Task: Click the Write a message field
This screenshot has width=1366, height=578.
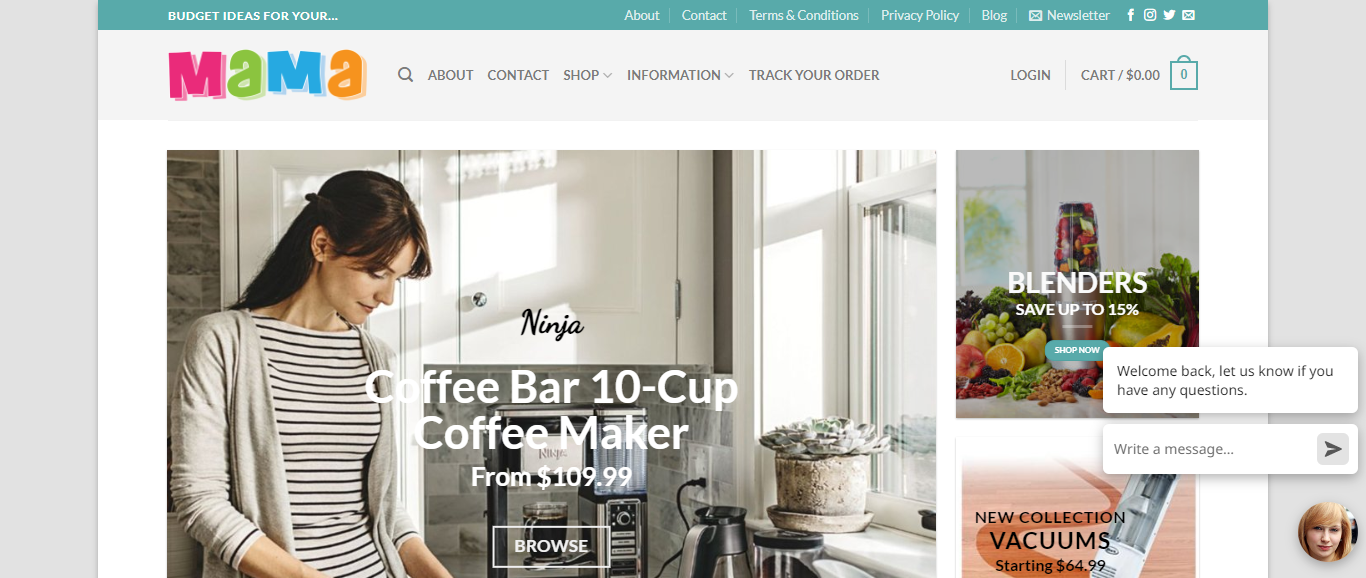Action: (x=1209, y=449)
